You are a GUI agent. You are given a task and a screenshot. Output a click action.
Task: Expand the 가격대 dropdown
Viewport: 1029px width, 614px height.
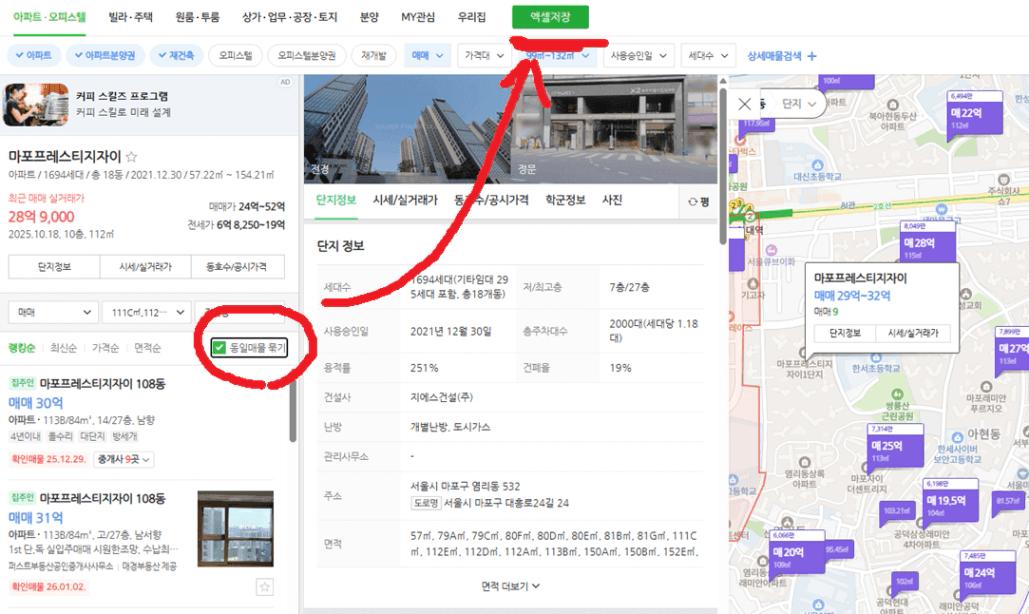tap(484, 56)
